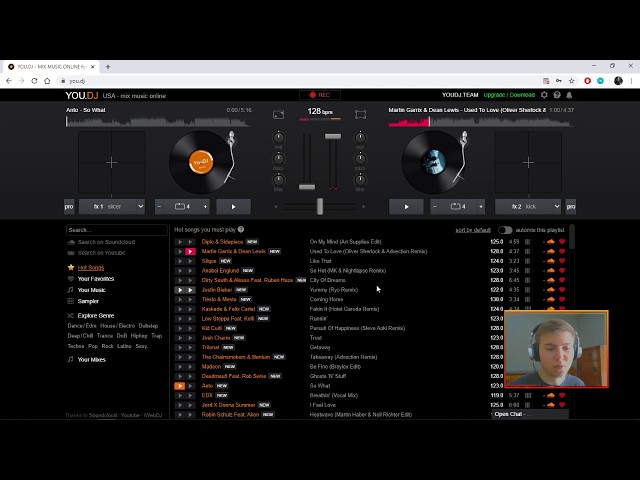640x480 pixels.
Task: Choose the Dance / Edm genre
Action: (x=82, y=326)
